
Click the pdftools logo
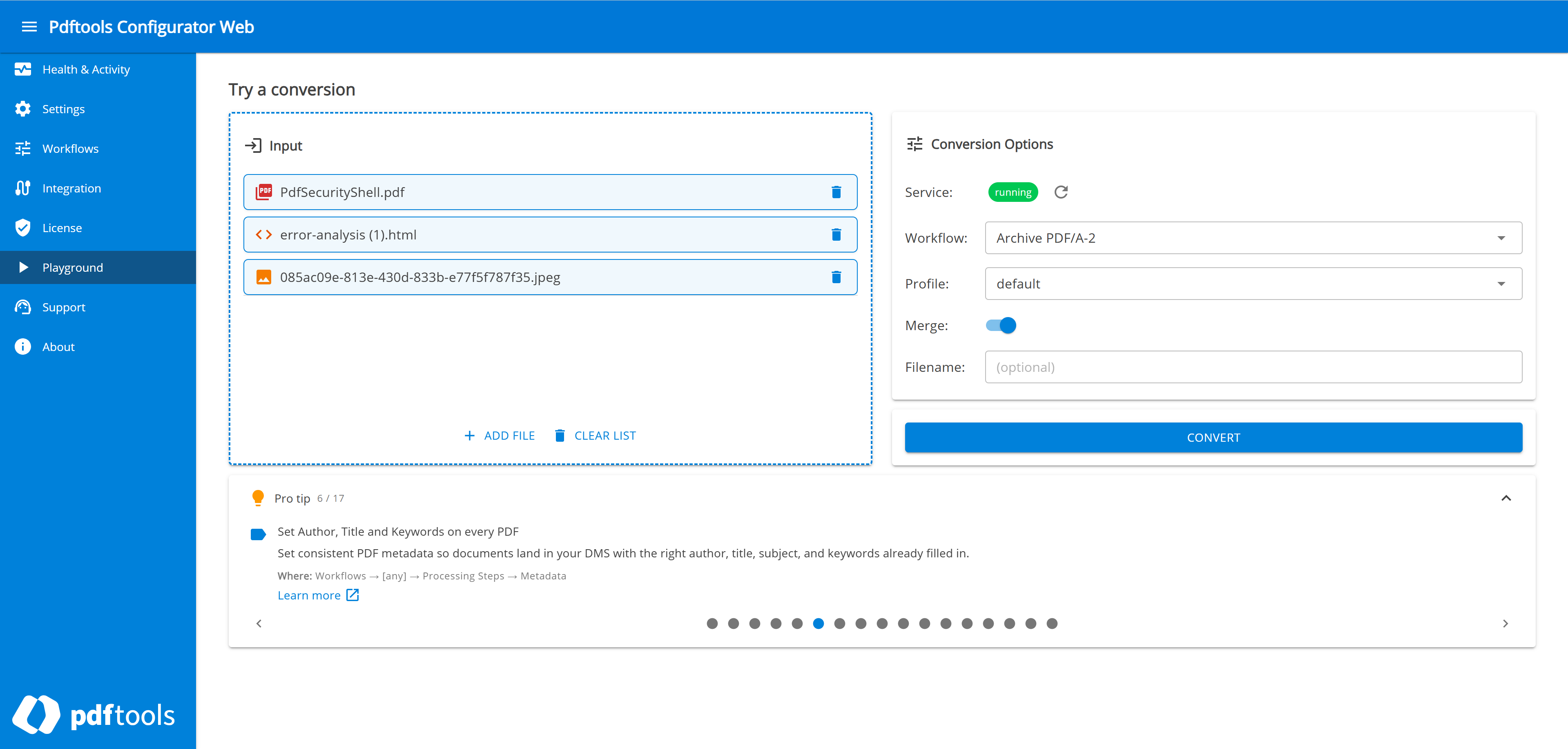coord(94,714)
